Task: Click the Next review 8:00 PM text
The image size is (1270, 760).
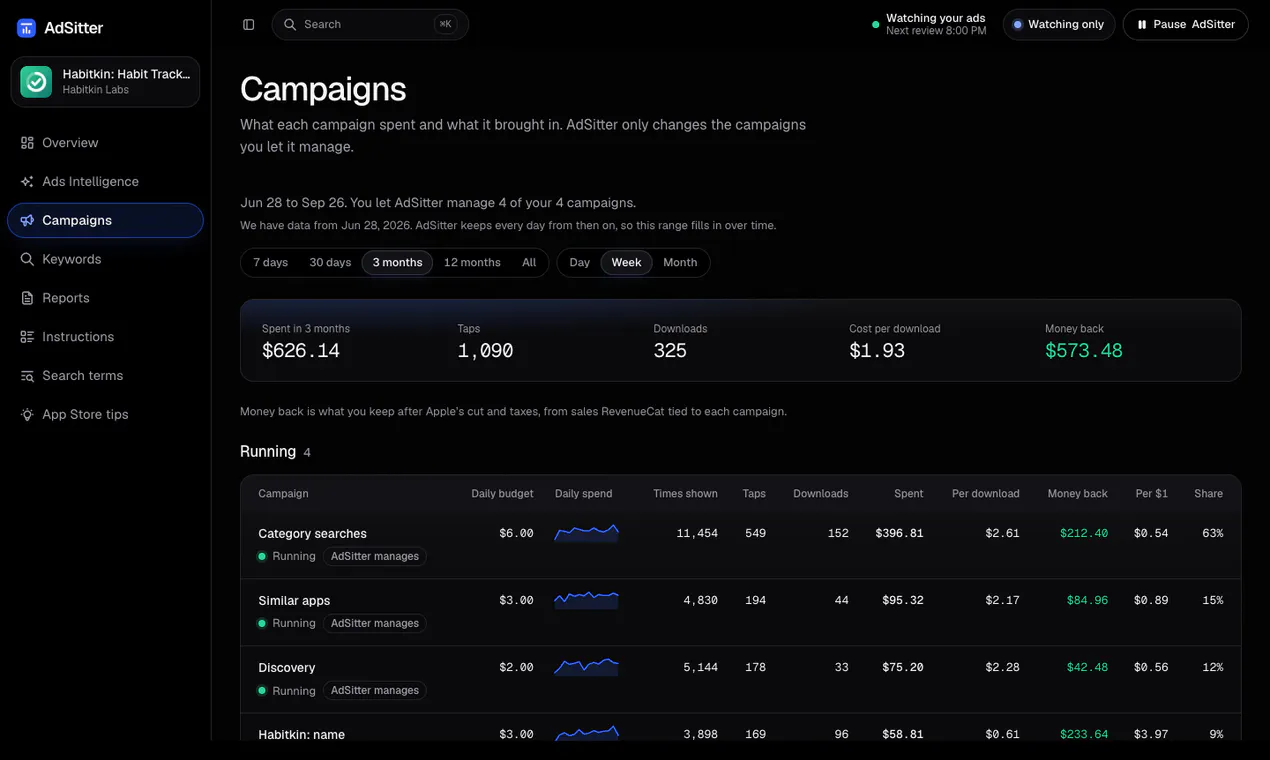Action: tap(936, 31)
